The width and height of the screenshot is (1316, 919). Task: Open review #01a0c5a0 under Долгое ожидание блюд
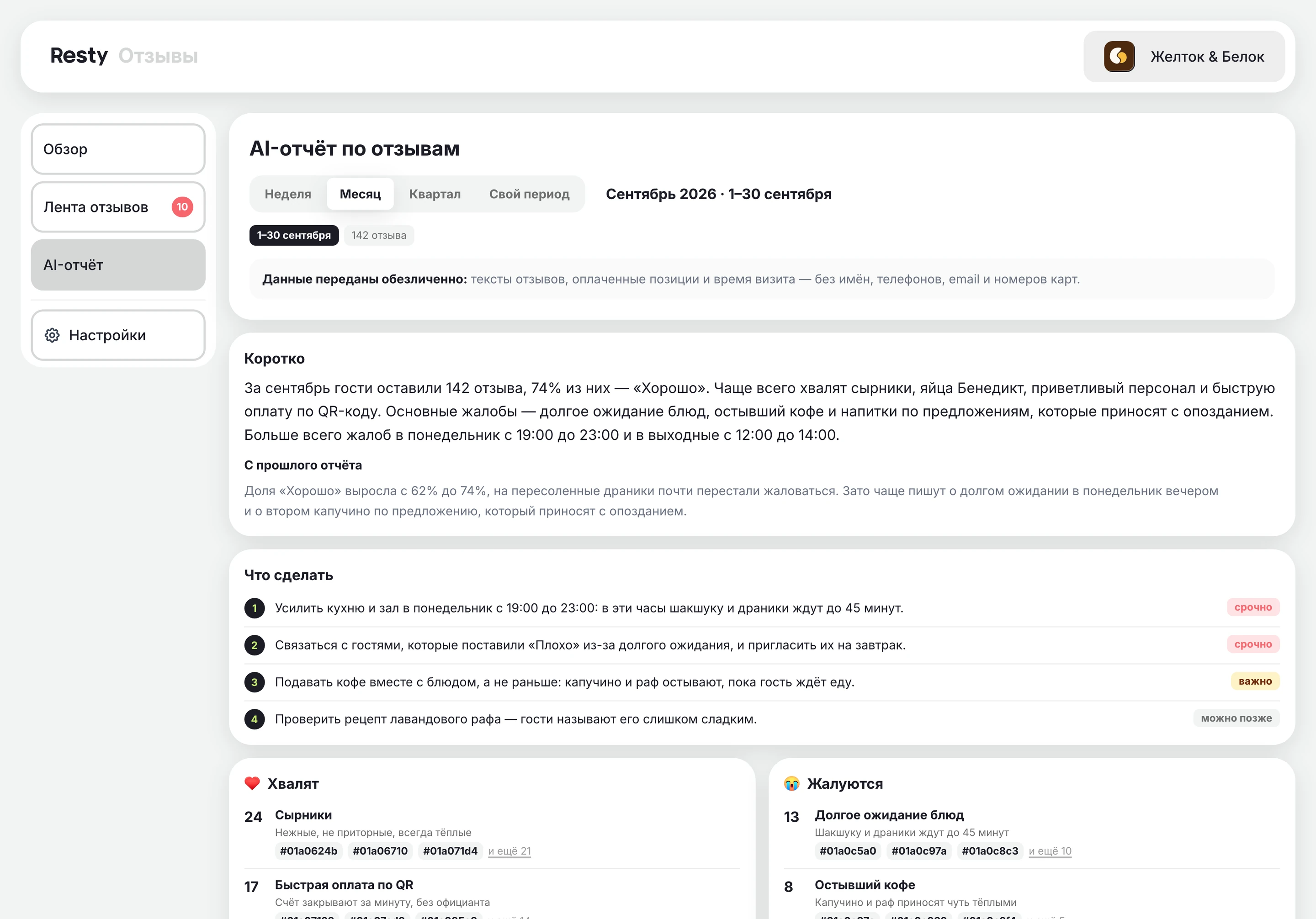click(x=848, y=851)
